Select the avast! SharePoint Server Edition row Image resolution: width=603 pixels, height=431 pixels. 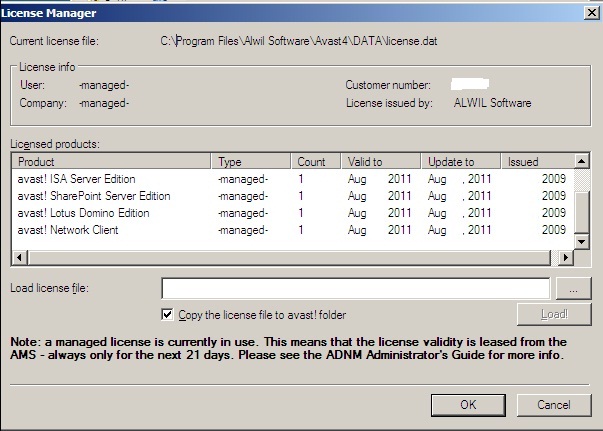tap(292, 196)
